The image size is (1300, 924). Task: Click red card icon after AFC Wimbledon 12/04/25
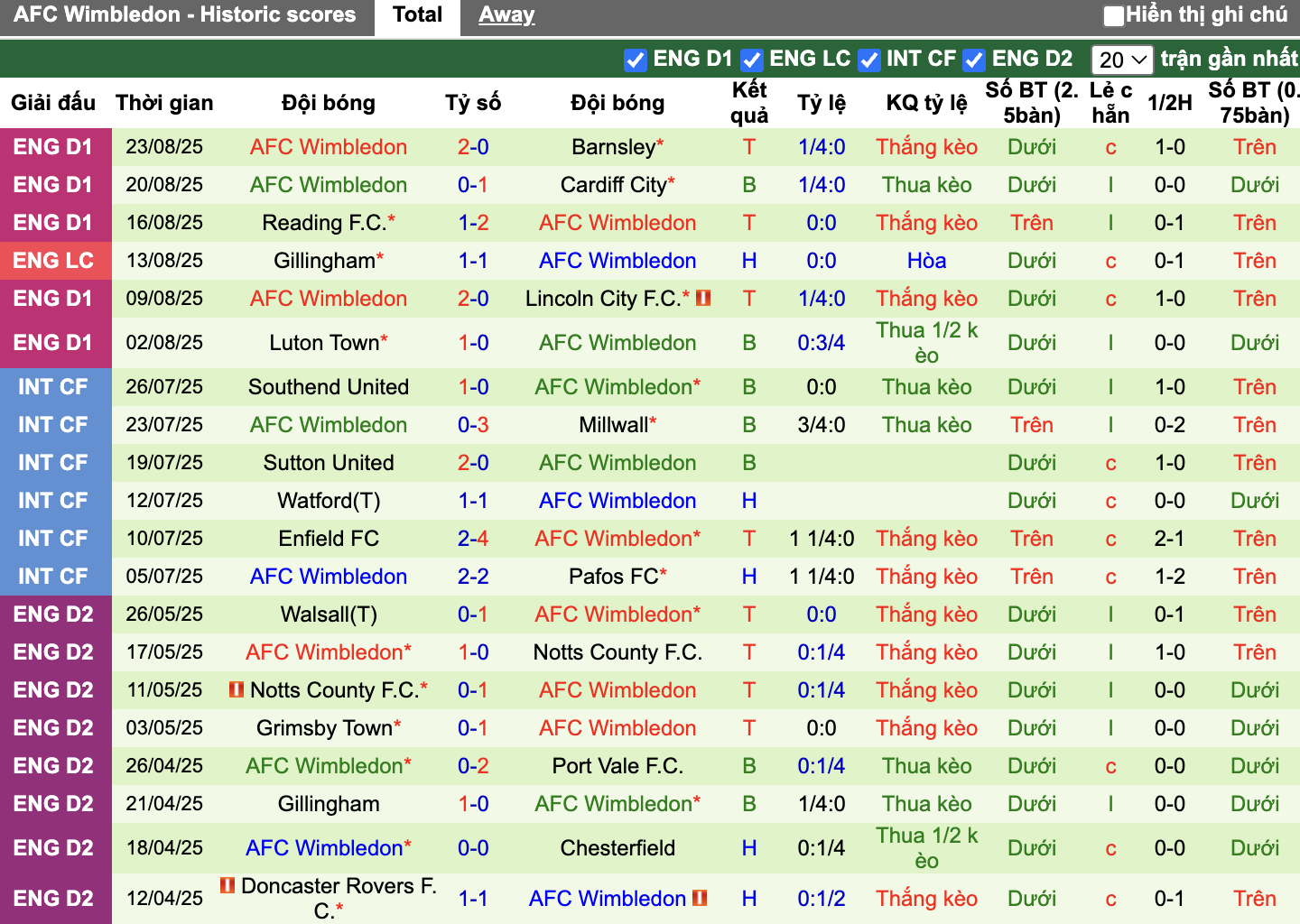[x=700, y=898]
